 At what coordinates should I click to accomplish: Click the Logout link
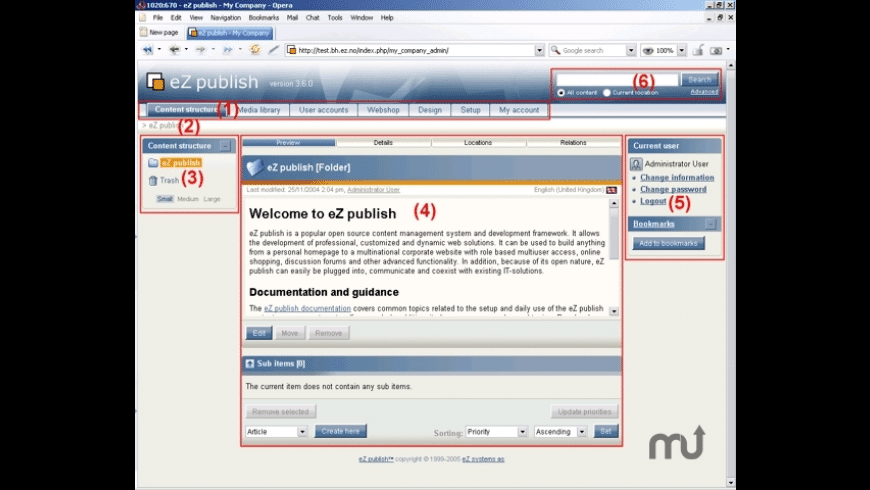tap(653, 201)
